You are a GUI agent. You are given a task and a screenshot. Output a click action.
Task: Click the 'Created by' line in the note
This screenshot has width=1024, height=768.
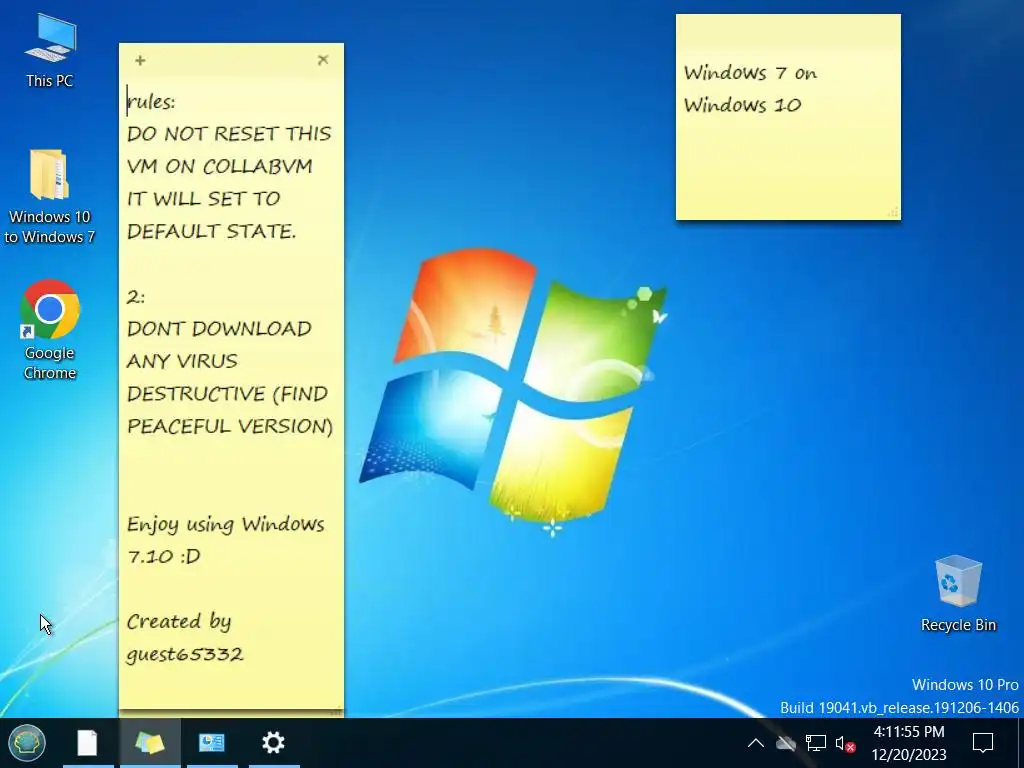[x=179, y=622]
